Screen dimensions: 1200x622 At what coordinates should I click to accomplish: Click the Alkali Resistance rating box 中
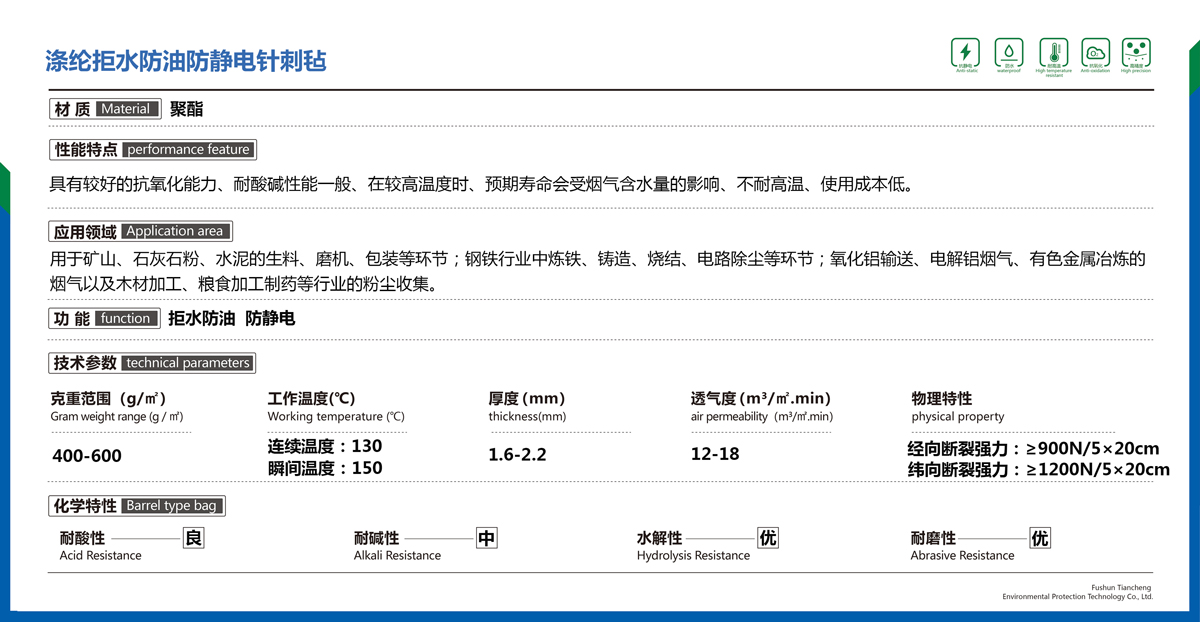tap(486, 538)
